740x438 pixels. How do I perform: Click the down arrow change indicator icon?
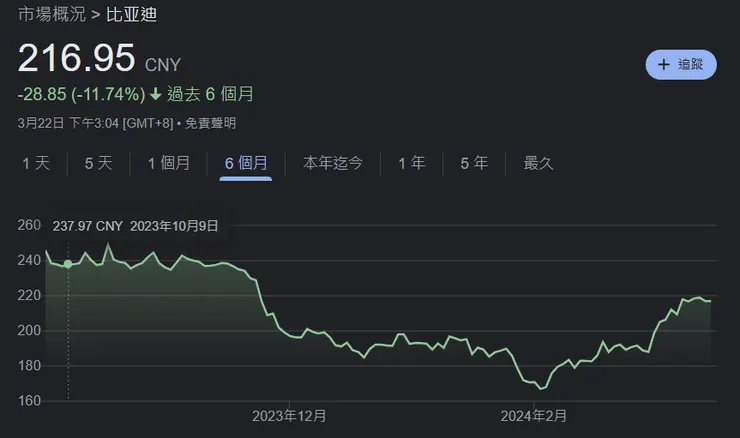point(156,94)
